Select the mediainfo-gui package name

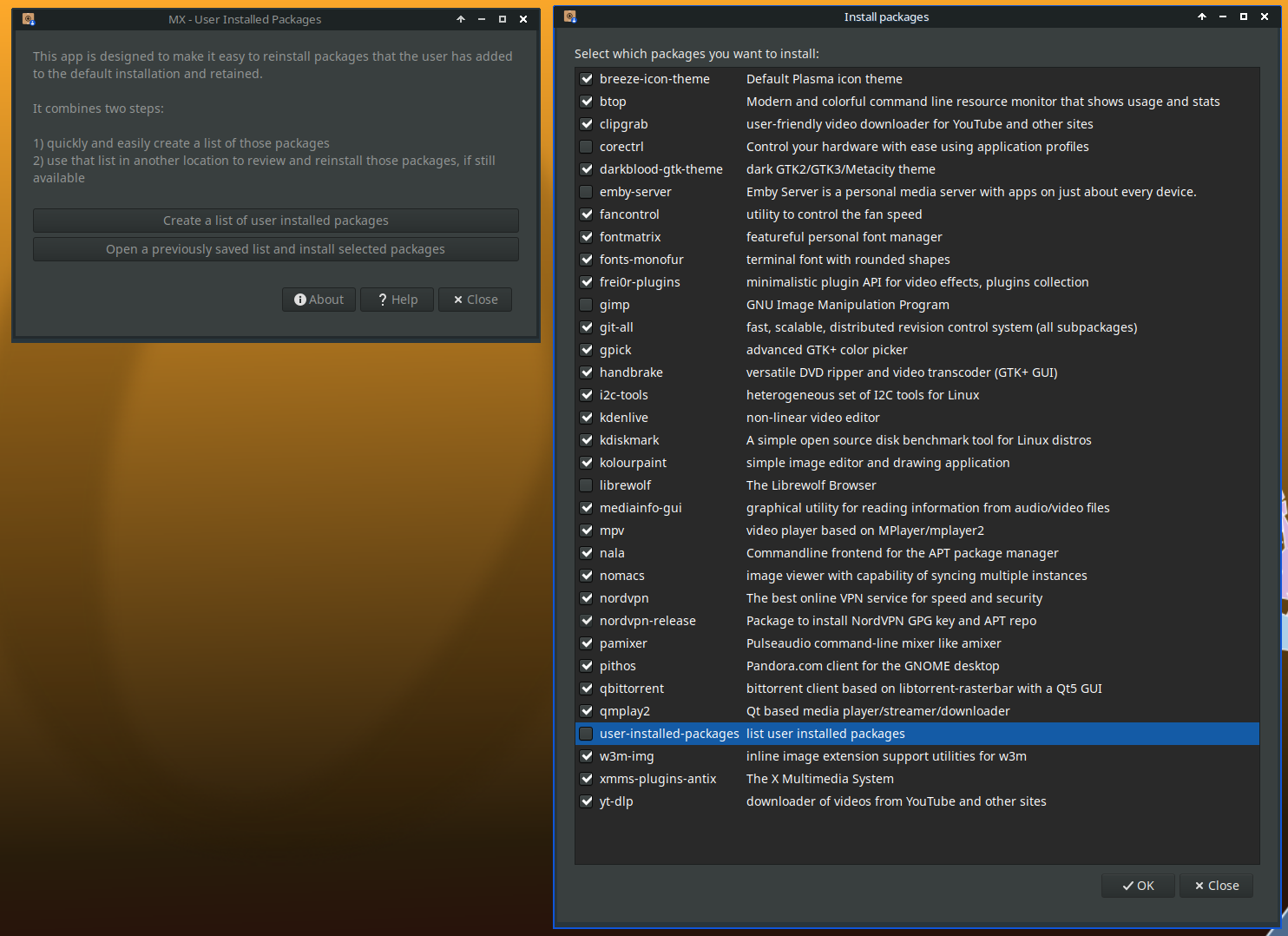(641, 508)
